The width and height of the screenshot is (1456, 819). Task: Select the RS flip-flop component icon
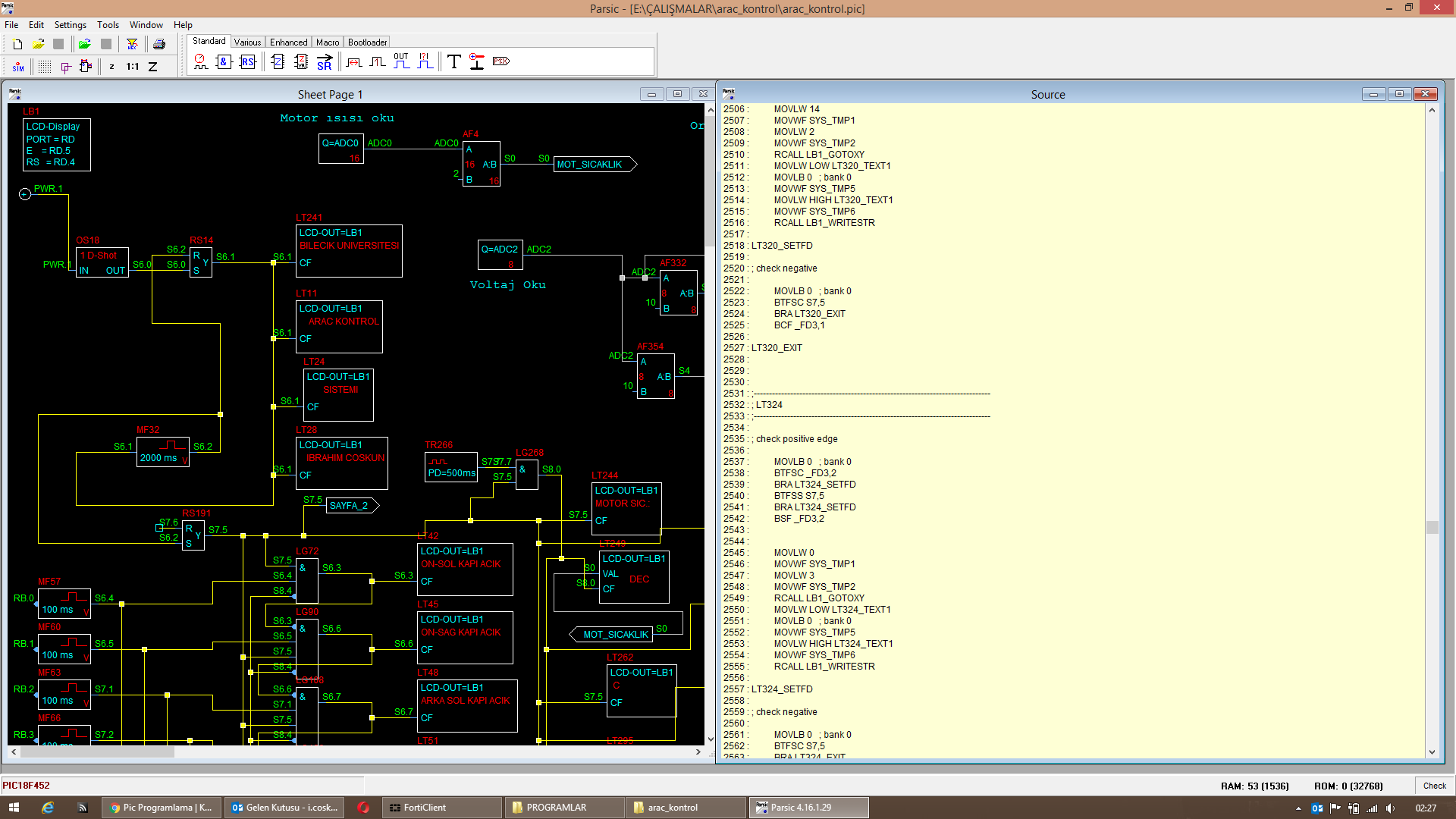click(x=247, y=61)
